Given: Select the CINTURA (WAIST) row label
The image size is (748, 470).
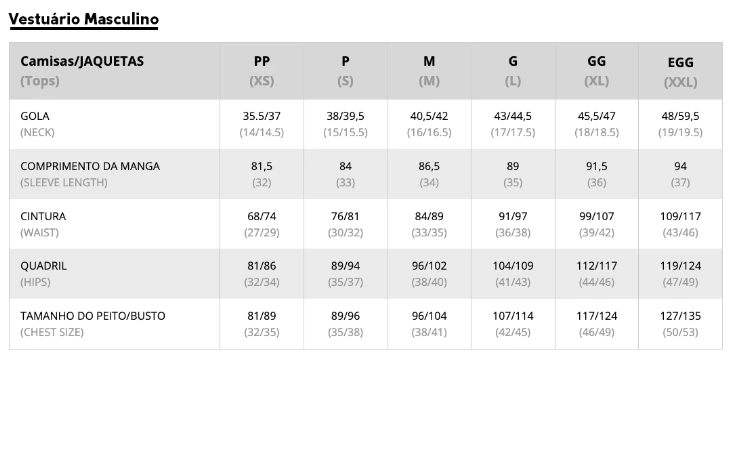Looking at the screenshot, I should (x=114, y=224).
